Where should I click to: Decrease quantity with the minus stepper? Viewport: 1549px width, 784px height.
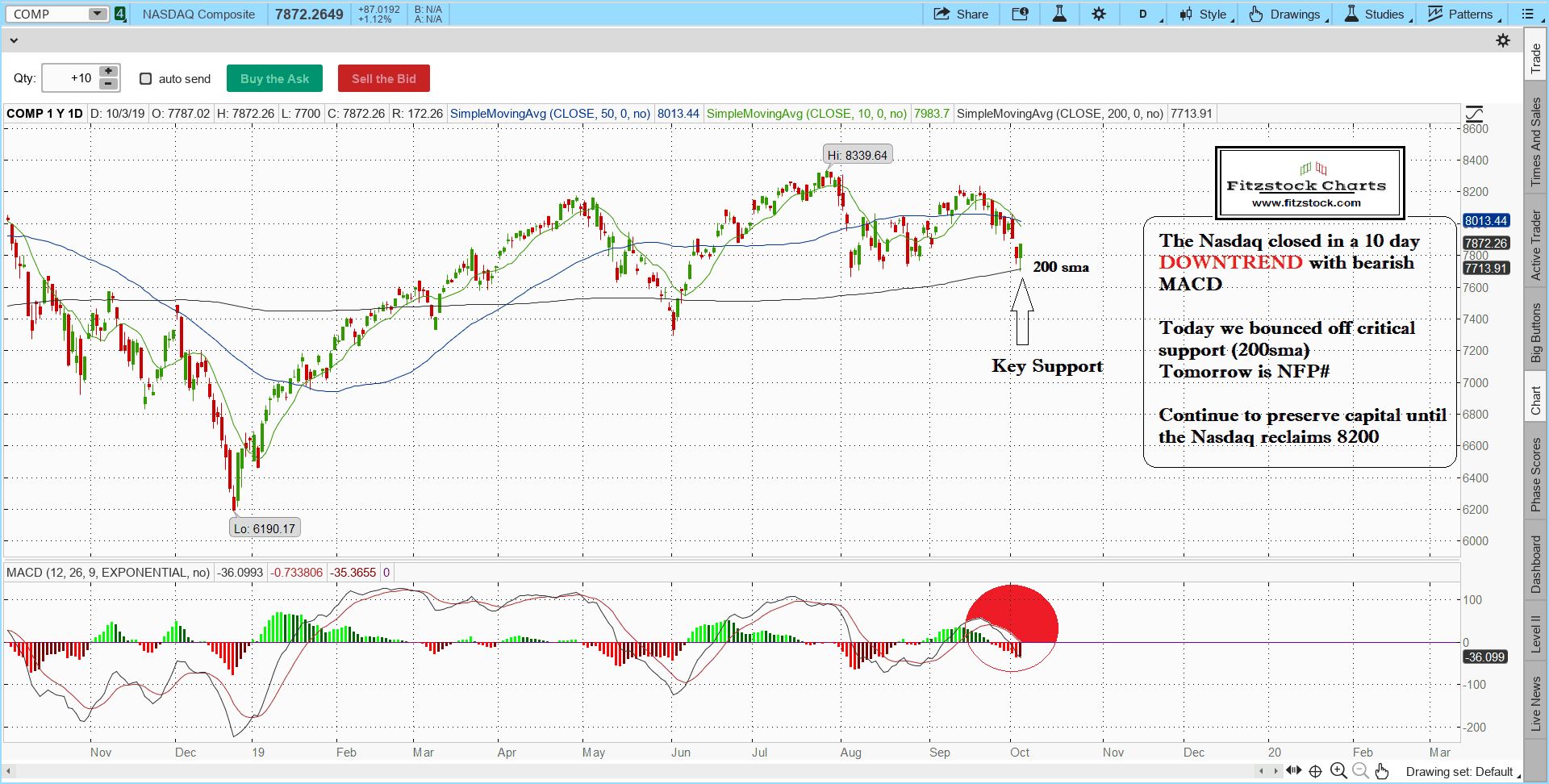point(108,85)
